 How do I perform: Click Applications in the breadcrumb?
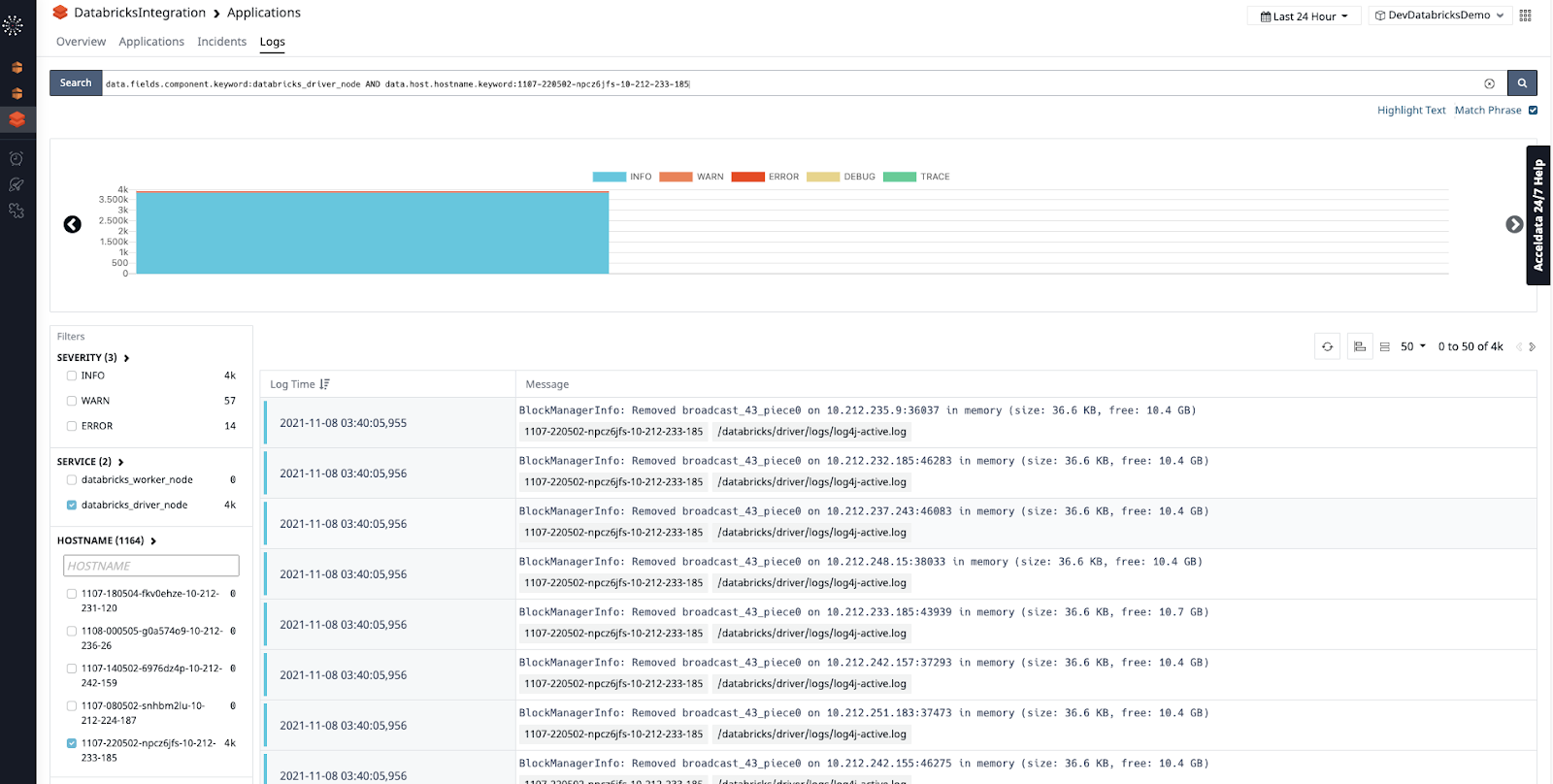[264, 13]
